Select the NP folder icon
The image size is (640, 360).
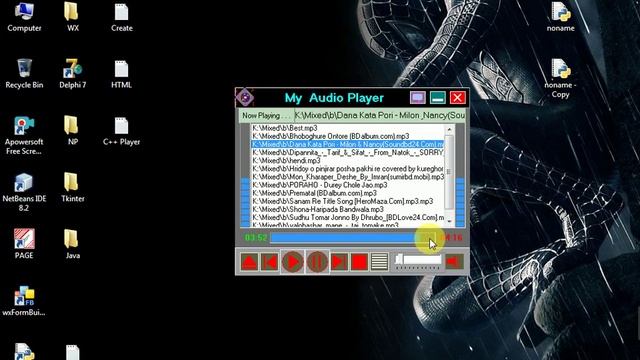pos(73,131)
